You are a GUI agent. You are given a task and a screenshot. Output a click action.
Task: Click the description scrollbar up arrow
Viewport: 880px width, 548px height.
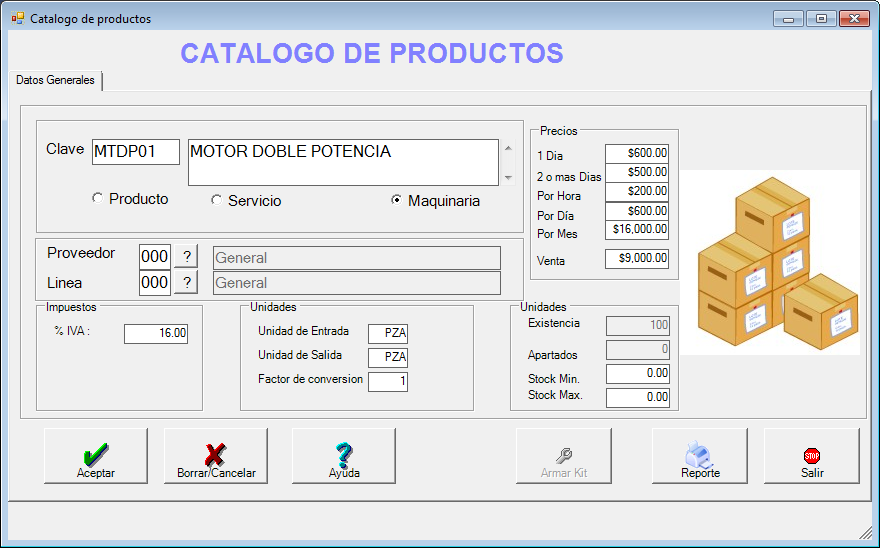click(x=508, y=148)
